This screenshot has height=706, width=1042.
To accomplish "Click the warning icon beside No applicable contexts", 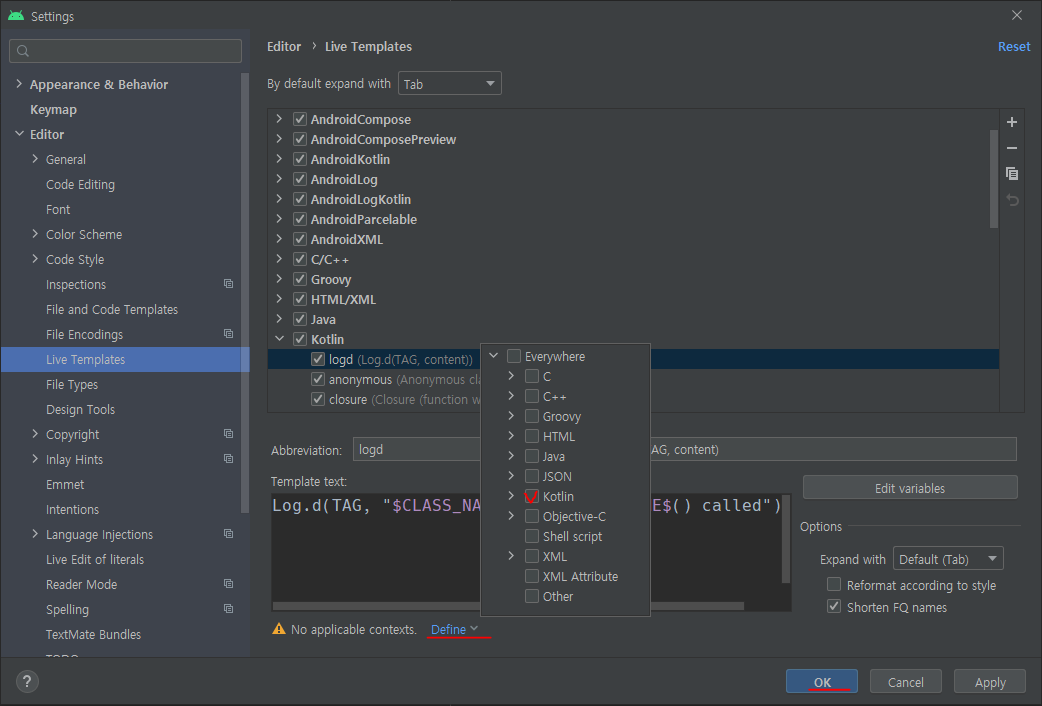I will (x=278, y=629).
